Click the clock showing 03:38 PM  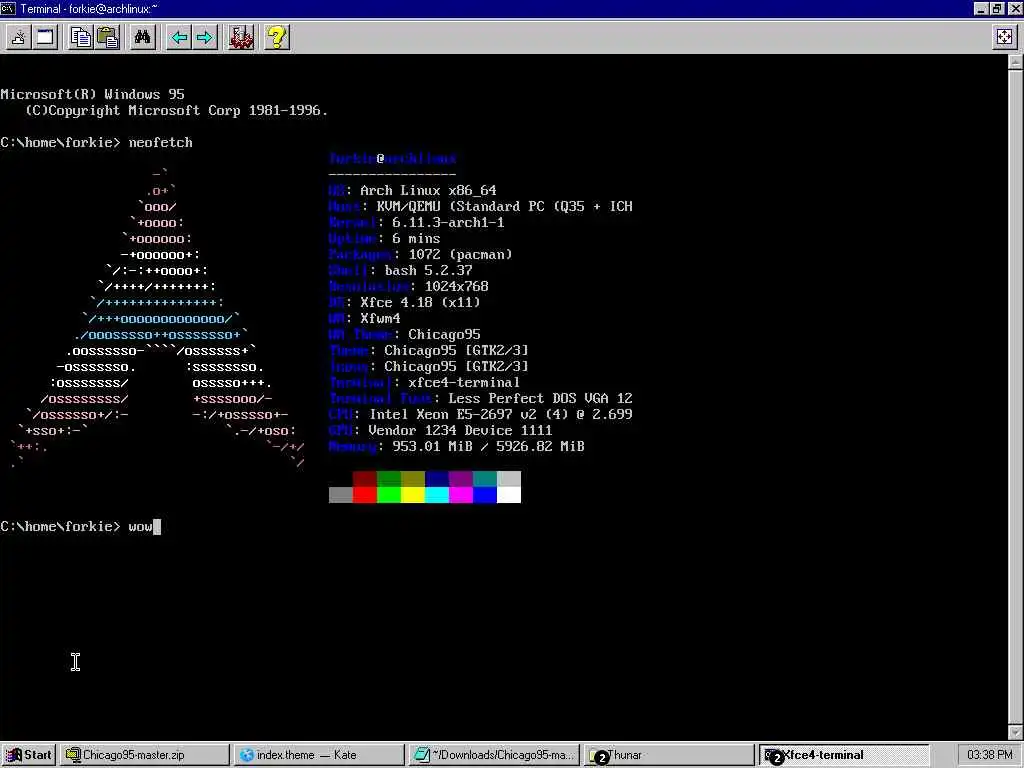(989, 755)
